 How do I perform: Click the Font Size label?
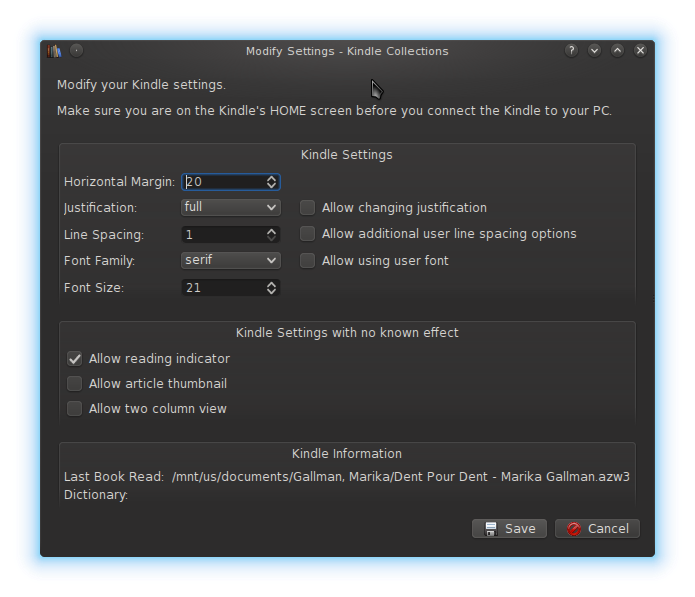point(94,288)
